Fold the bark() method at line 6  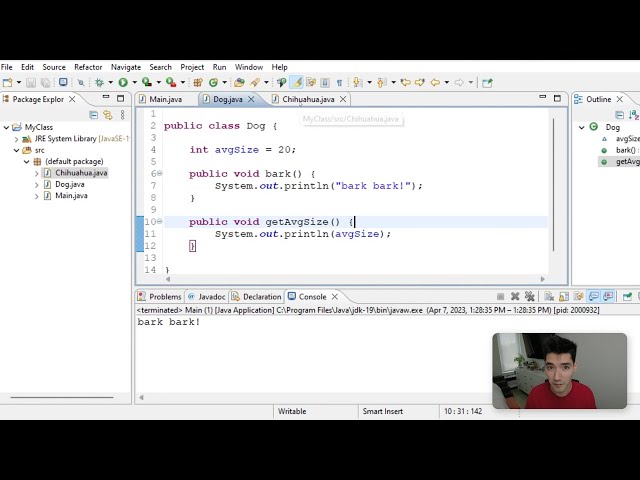[160, 173]
